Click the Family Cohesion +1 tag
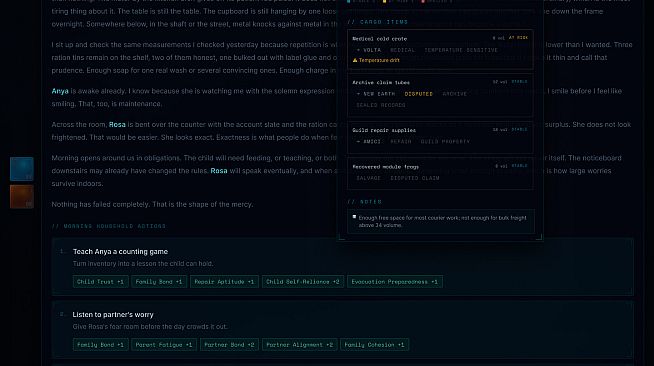654x366 pixels. pyautogui.click(x=375, y=345)
